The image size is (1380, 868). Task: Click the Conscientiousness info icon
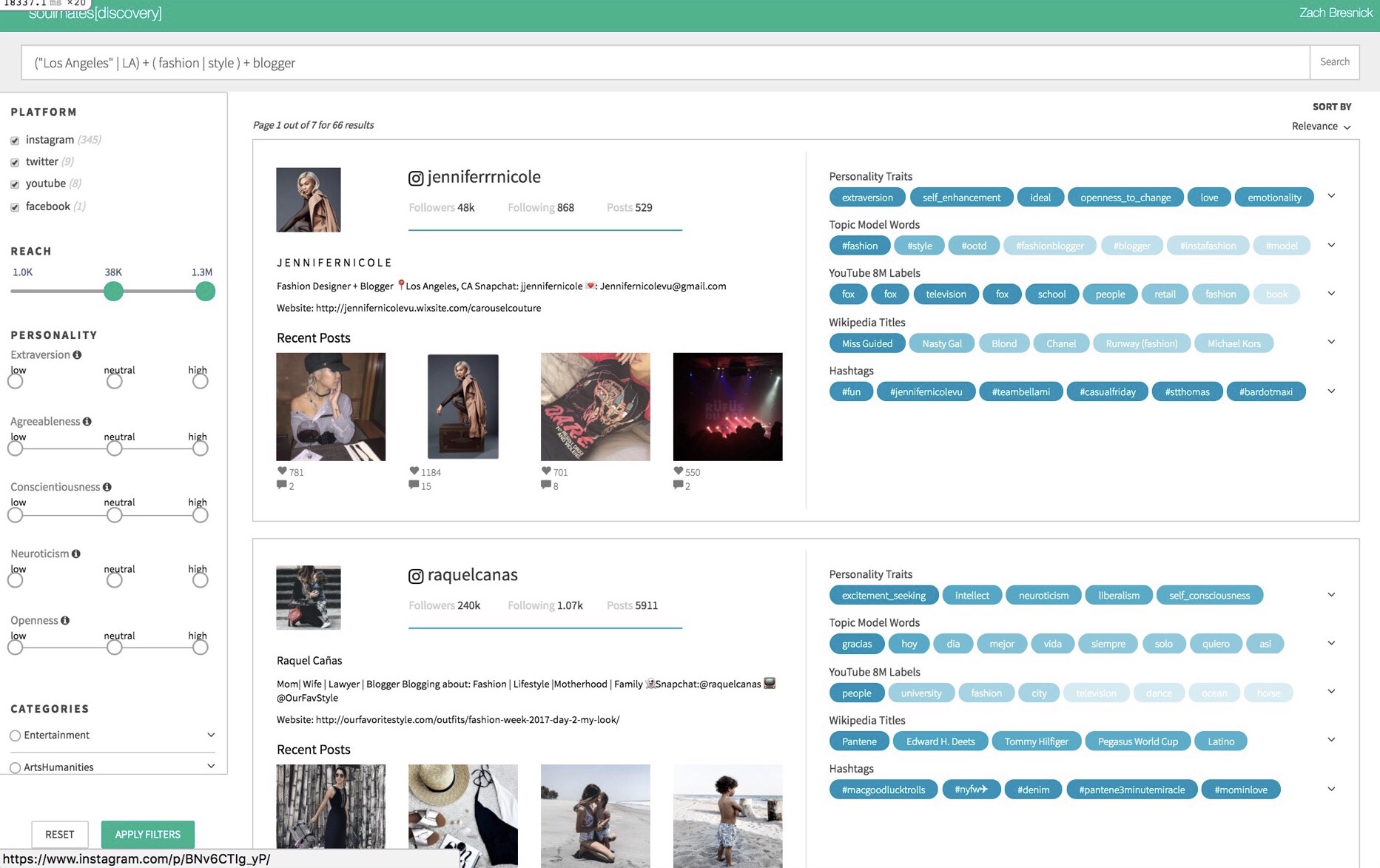pyautogui.click(x=107, y=487)
